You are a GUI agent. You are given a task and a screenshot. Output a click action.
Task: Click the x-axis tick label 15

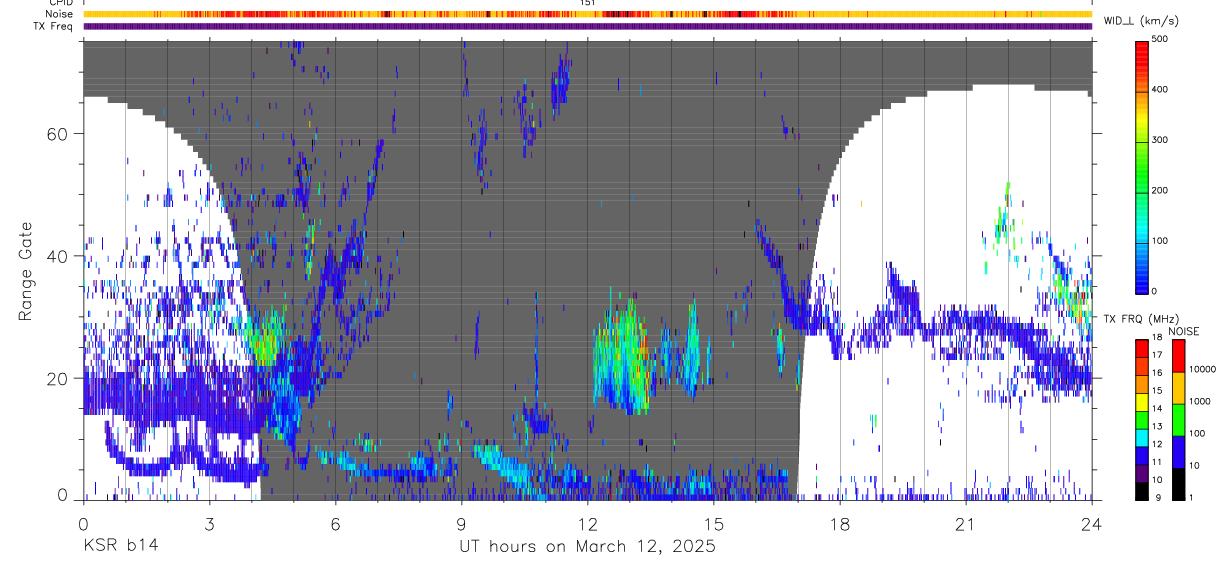pyautogui.click(x=713, y=524)
